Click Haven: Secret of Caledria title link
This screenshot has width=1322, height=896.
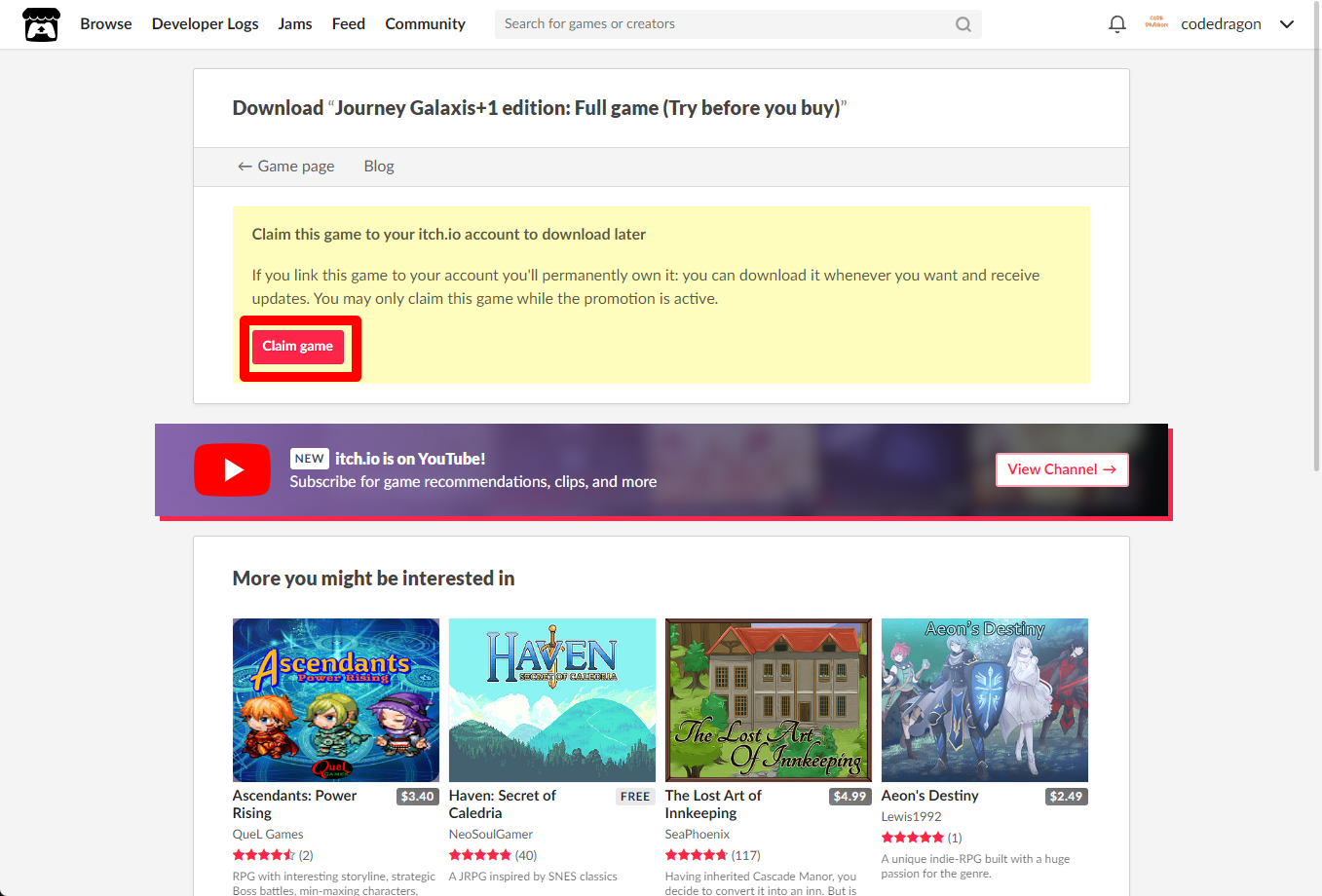(x=503, y=804)
